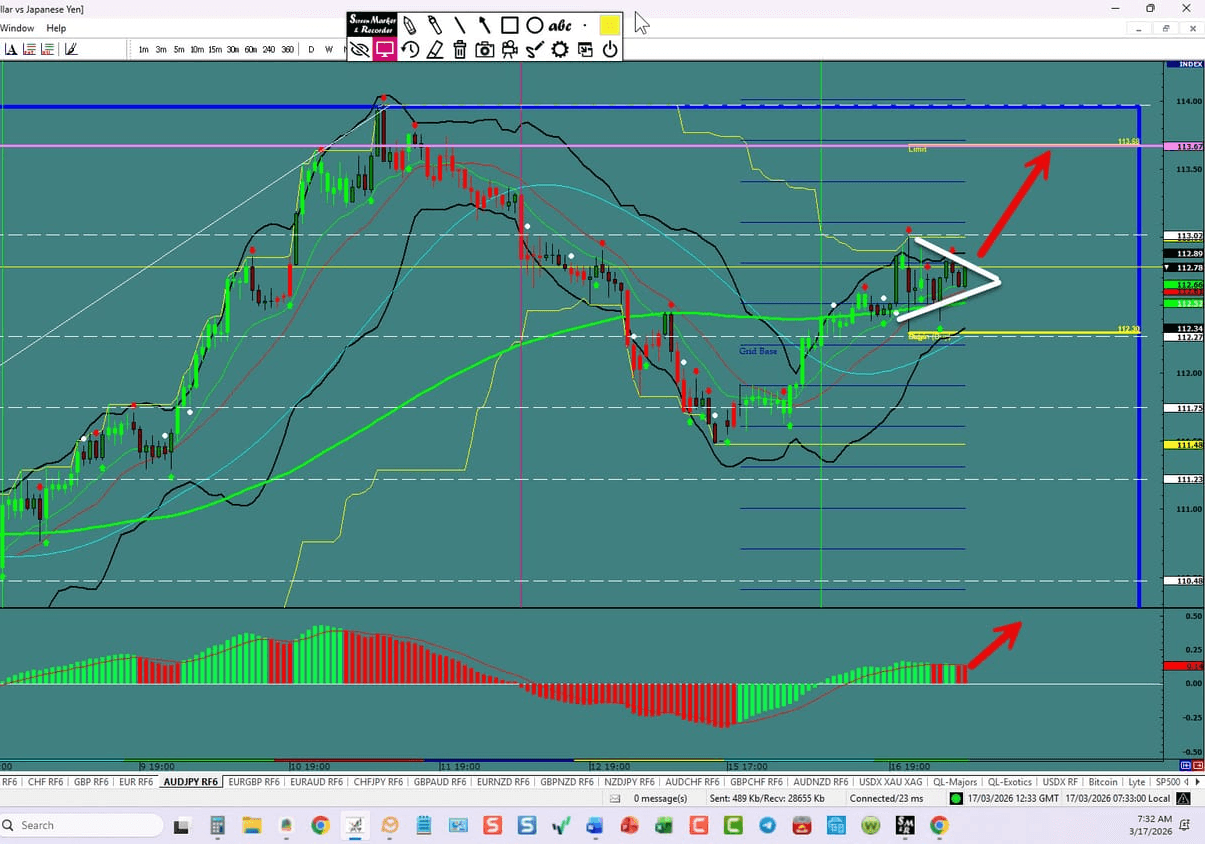Select the ellipse drawing tool
The height and width of the screenshot is (844, 1205).
click(x=535, y=25)
